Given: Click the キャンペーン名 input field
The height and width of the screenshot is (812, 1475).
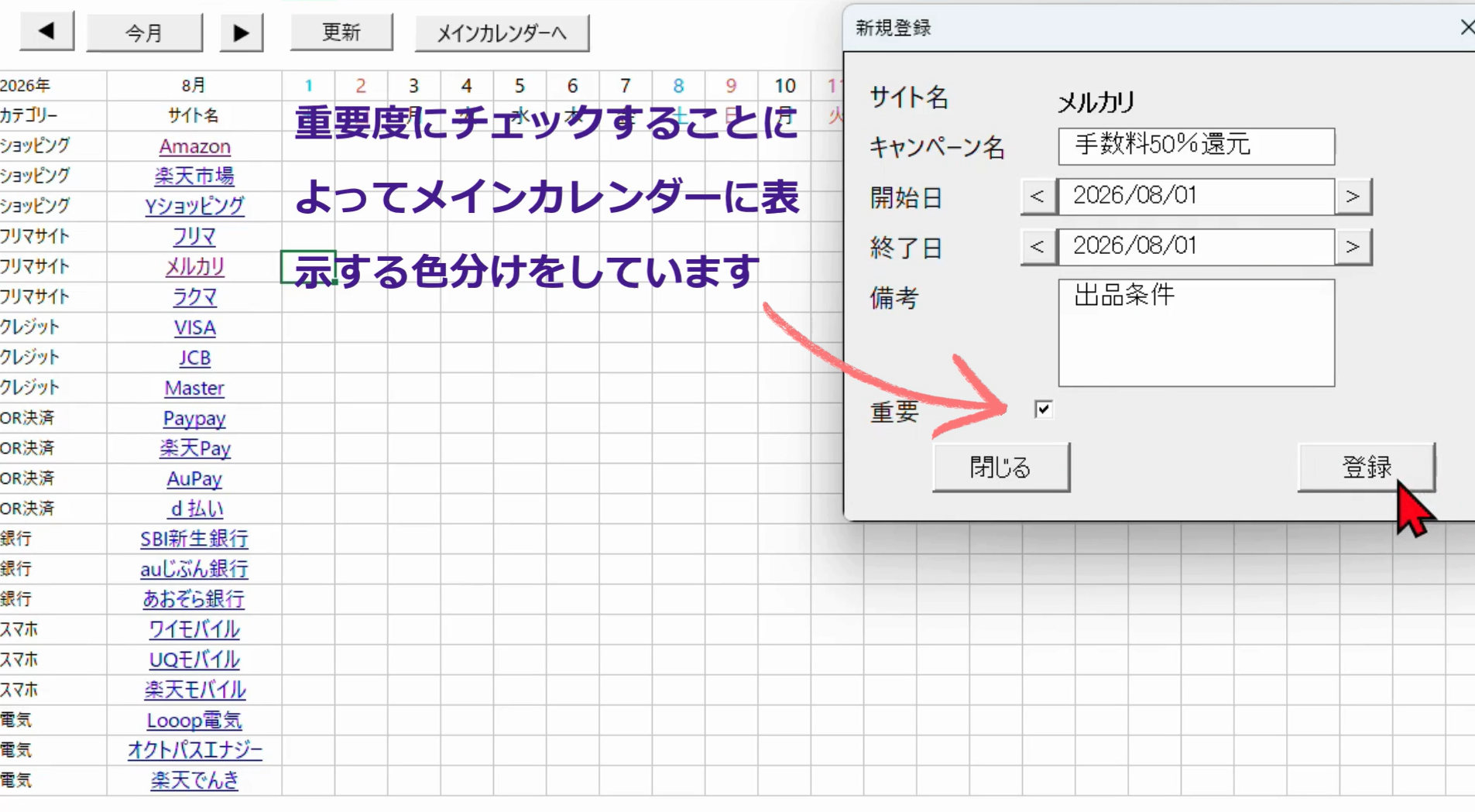Looking at the screenshot, I should (x=1195, y=146).
